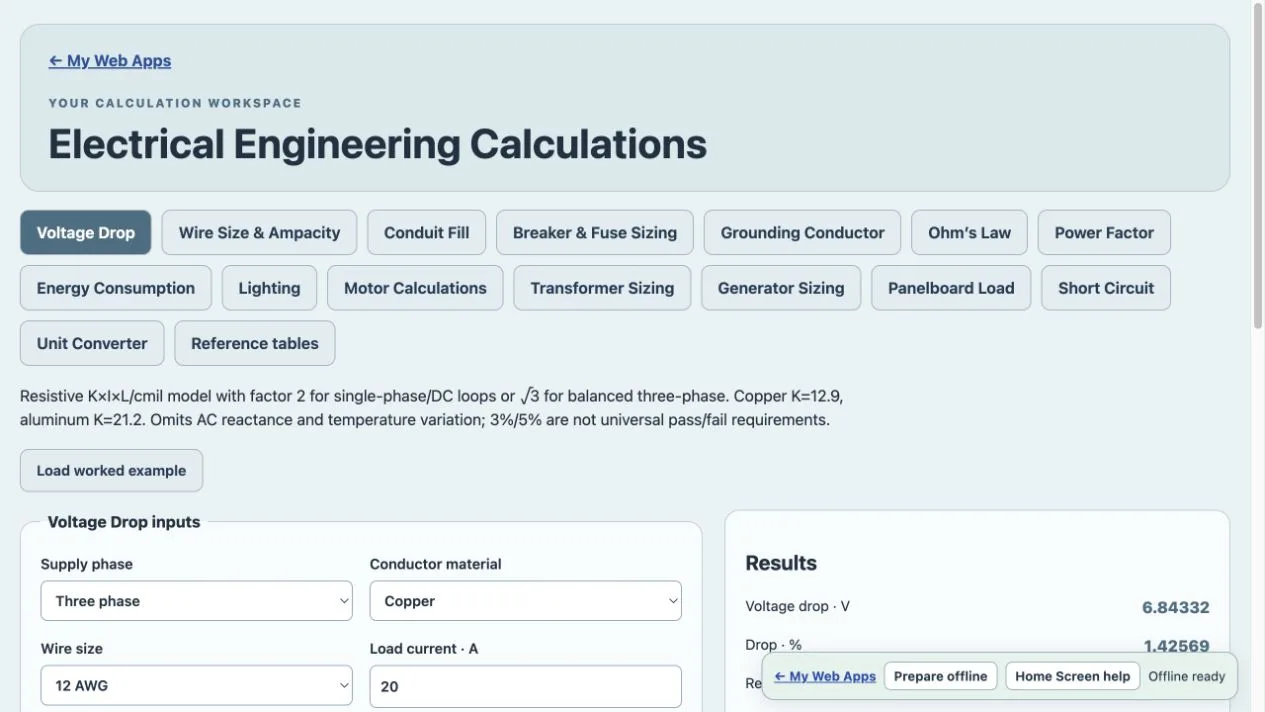The height and width of the screenshot is (712, 1265).
Task: Open Home Screen help
Action: pyautogui.click(x=1072, y=676)
